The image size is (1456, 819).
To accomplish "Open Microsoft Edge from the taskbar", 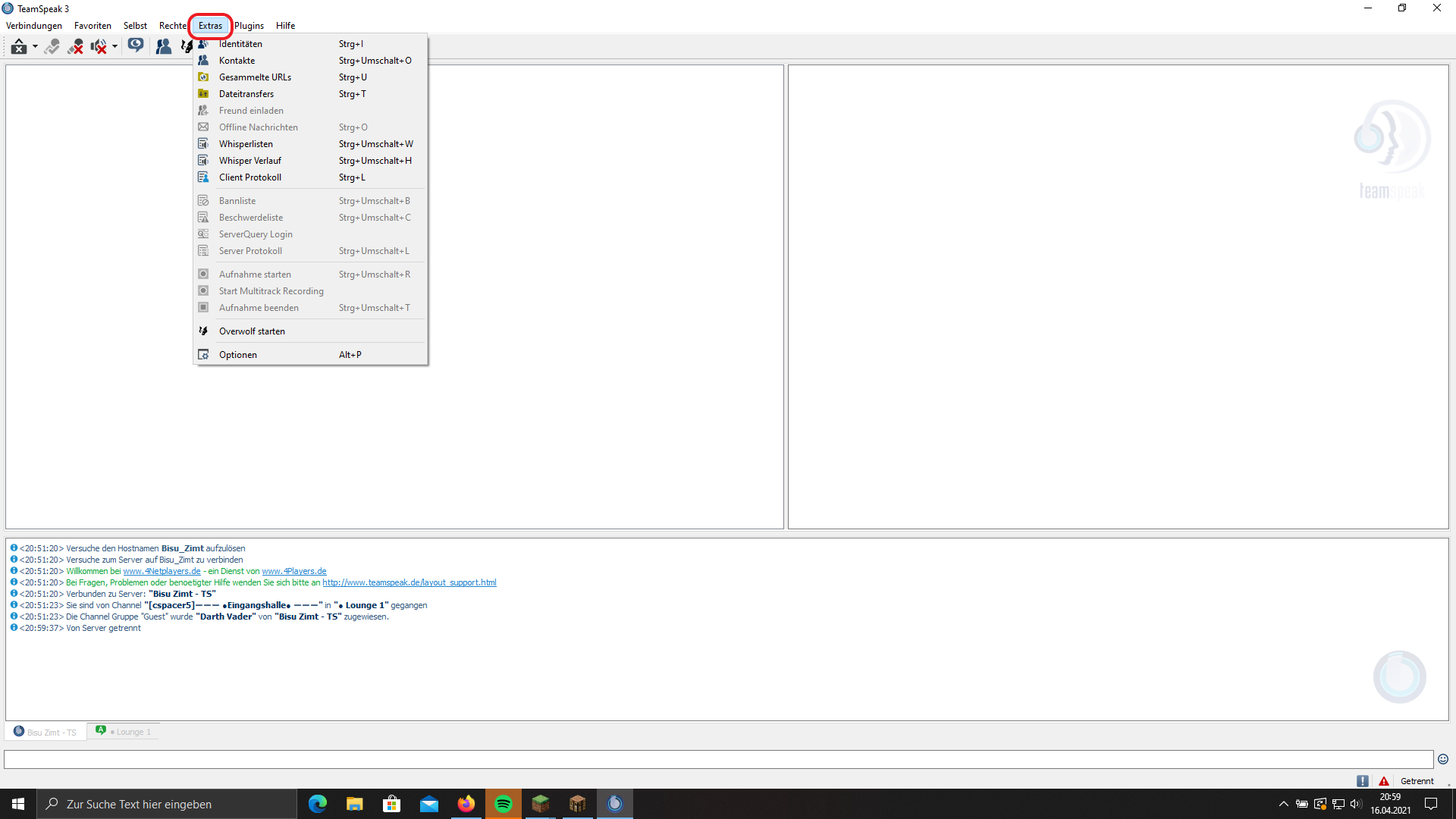I will pos(318,804).
